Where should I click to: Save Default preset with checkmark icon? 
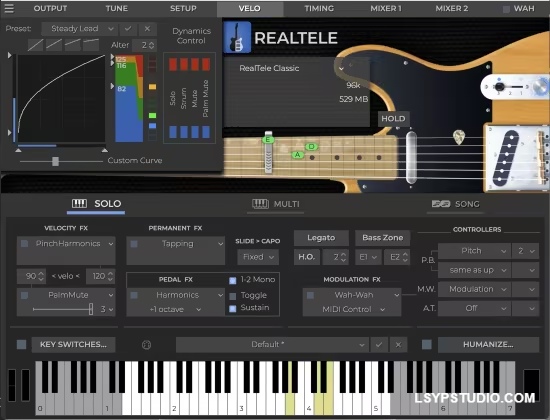click(379, 345)
